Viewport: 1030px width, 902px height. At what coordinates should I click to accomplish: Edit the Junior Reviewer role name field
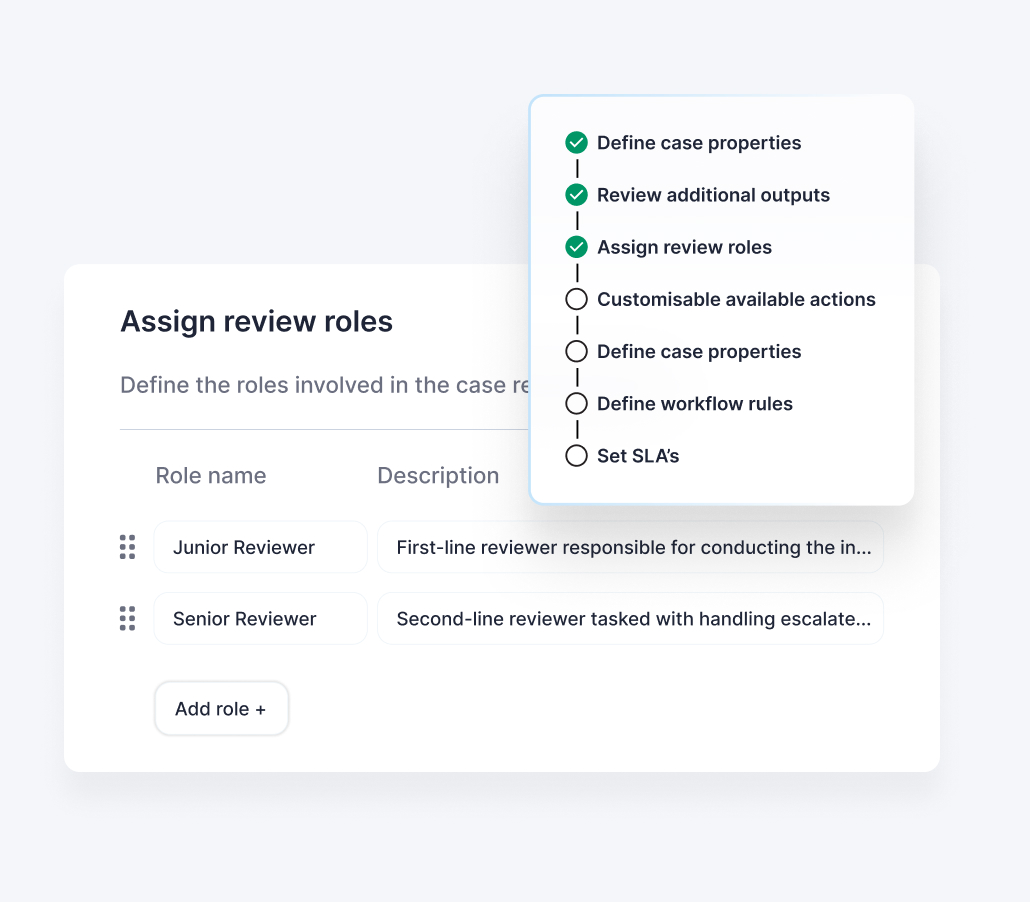pyautogui.click(x=260, y=547)
